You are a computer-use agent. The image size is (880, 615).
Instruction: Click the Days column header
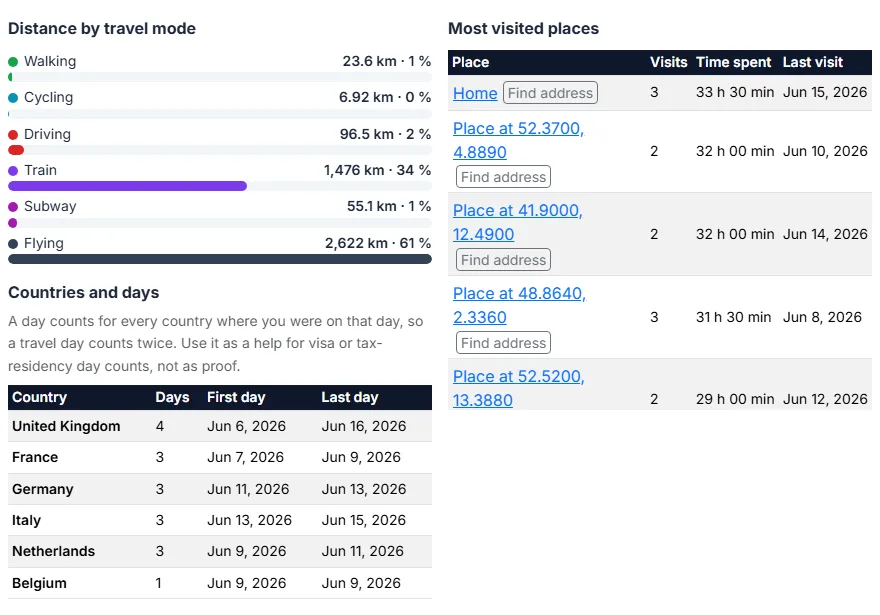172,397
